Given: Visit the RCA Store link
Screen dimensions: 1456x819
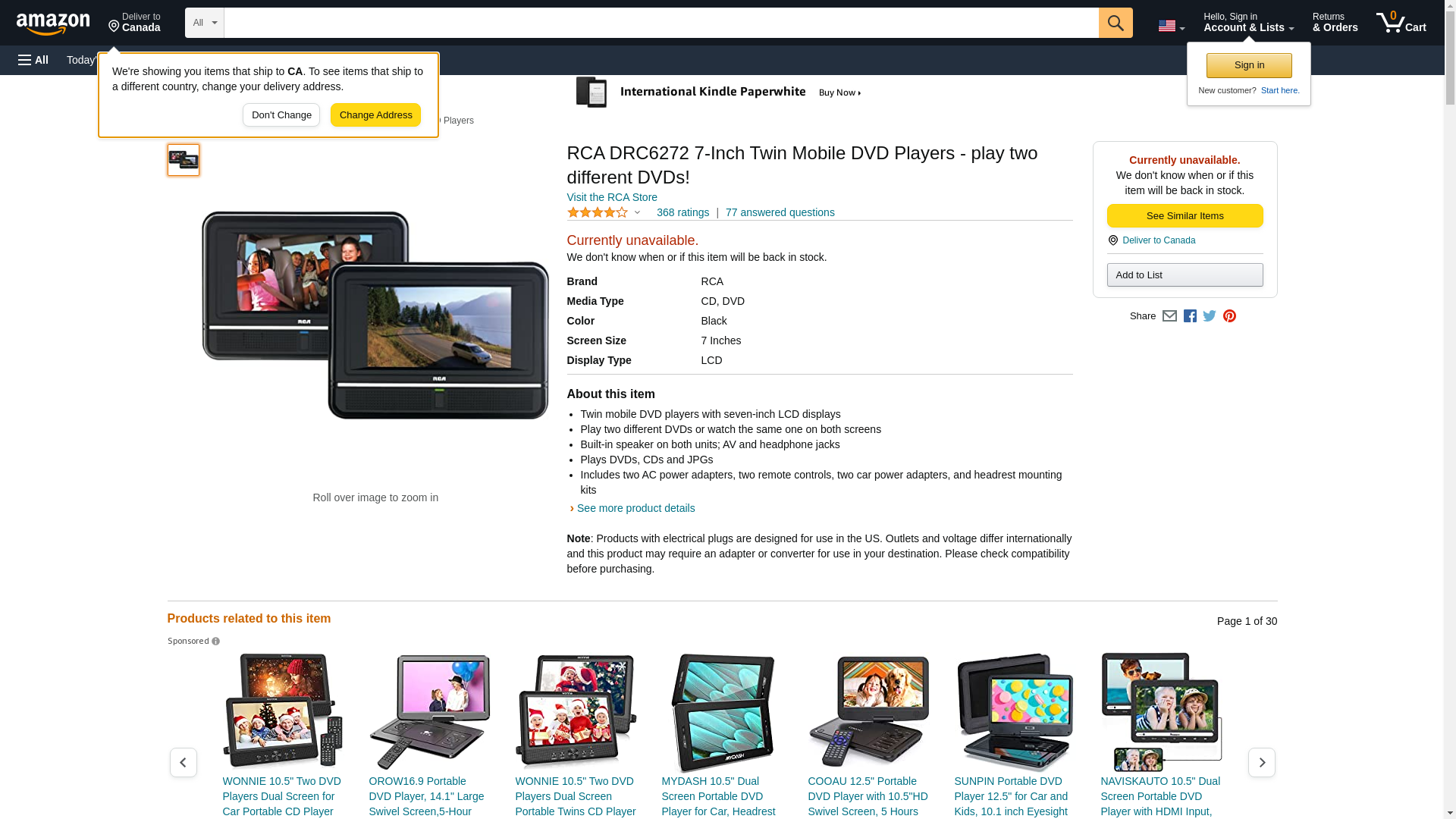Looking at the screenshot, I should pyautogui.click(x=612, y=197).
